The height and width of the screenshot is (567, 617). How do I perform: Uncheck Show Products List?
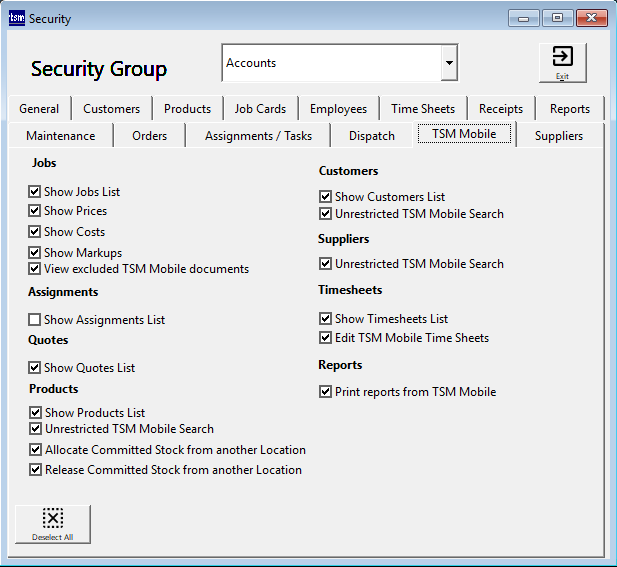tap(35, 412)
